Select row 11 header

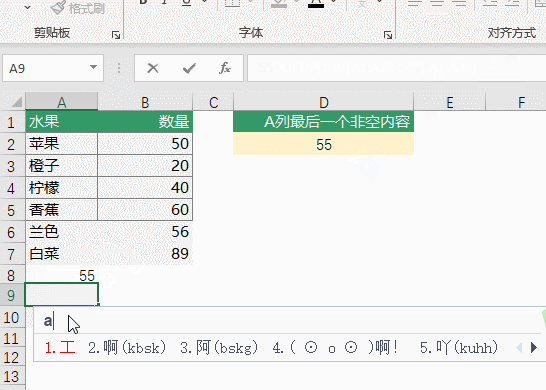[x=12, y=338]
